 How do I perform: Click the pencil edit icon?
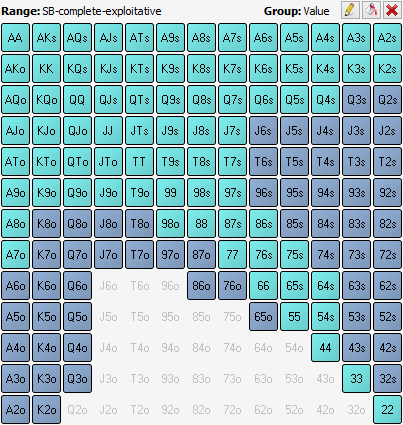[x=350, y=10]
